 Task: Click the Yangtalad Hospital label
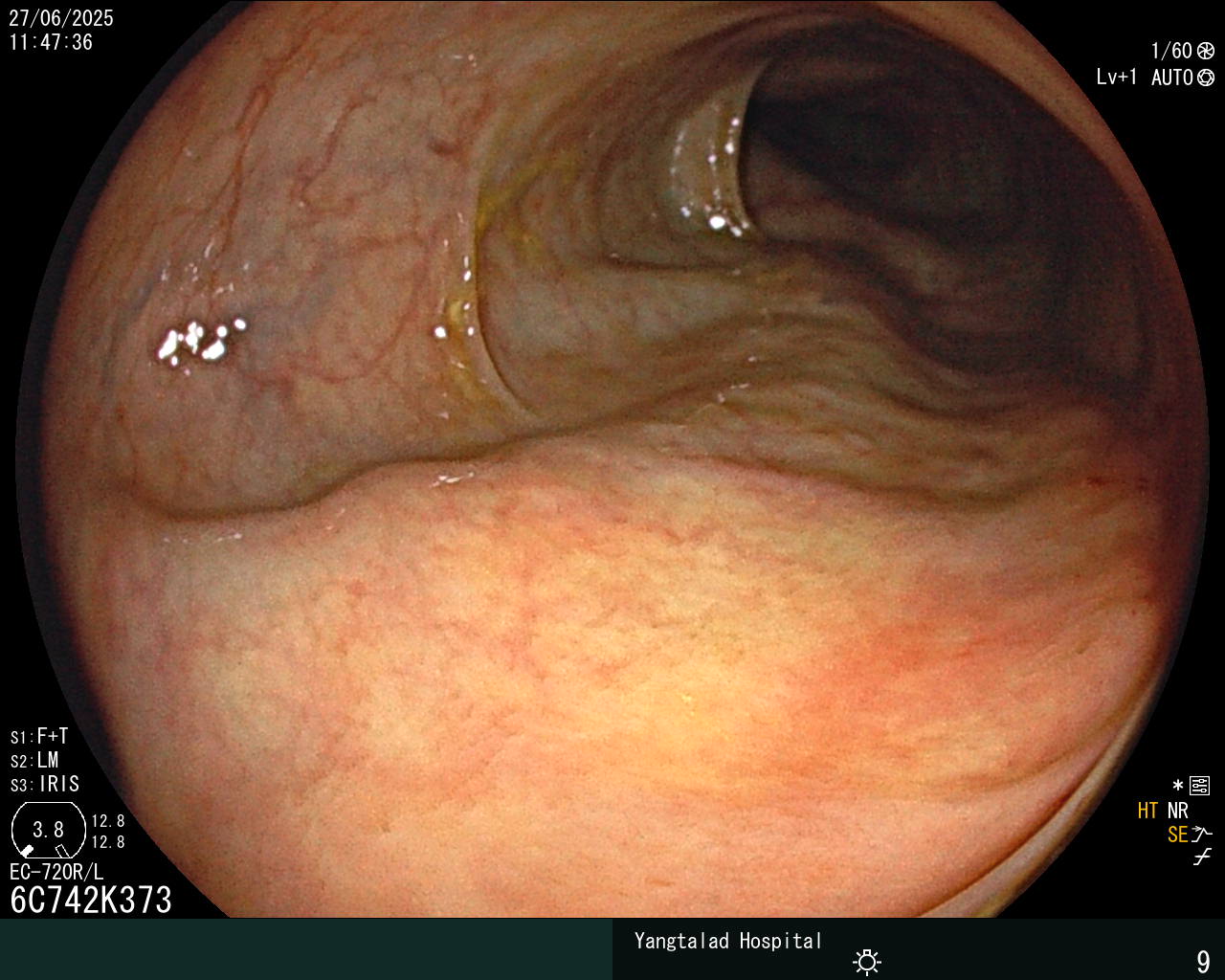[728, 941]
